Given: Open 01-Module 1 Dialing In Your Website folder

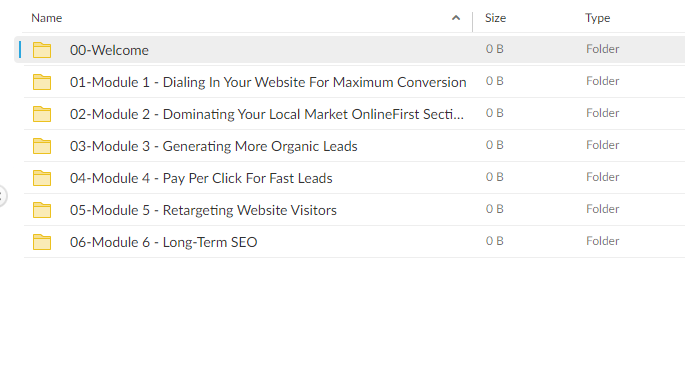Looking at the screenshot, I should pos(268,82).
